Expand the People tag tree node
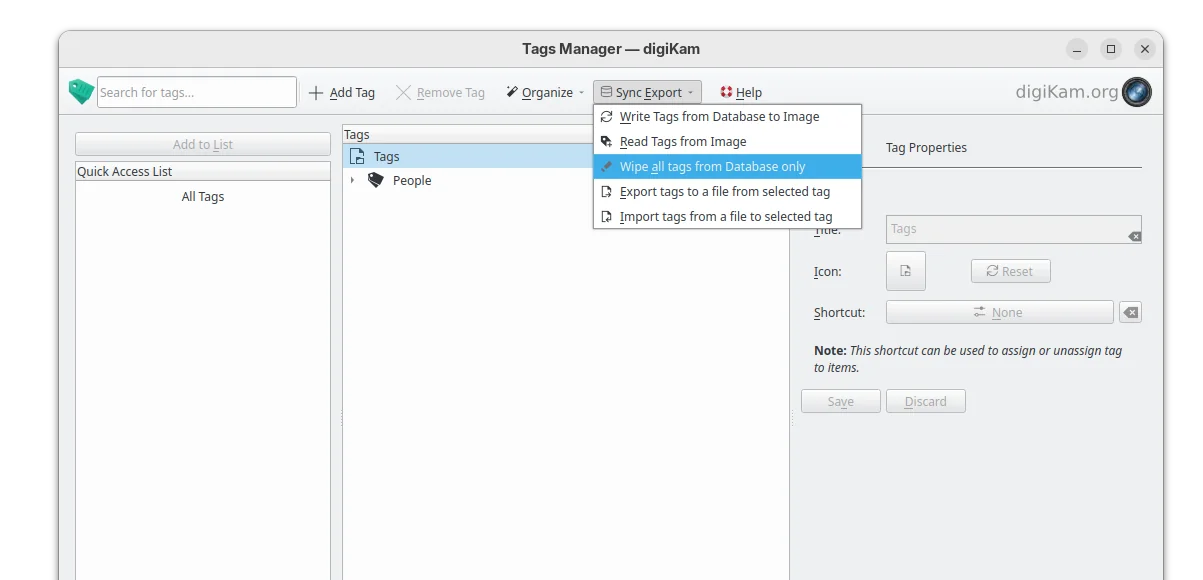The height and width of the screenshot is (580, 1203). pos(352,180)
